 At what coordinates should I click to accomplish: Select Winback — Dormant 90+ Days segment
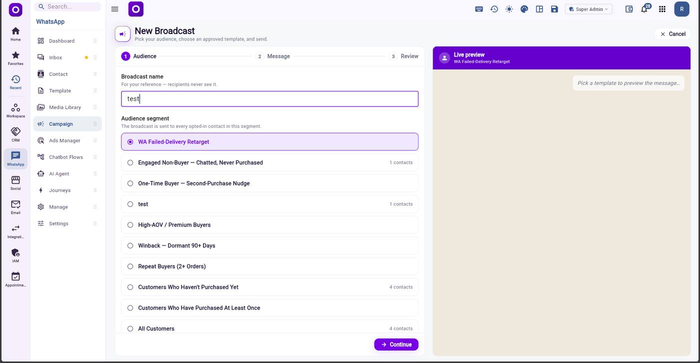click(x=270, y=246)
